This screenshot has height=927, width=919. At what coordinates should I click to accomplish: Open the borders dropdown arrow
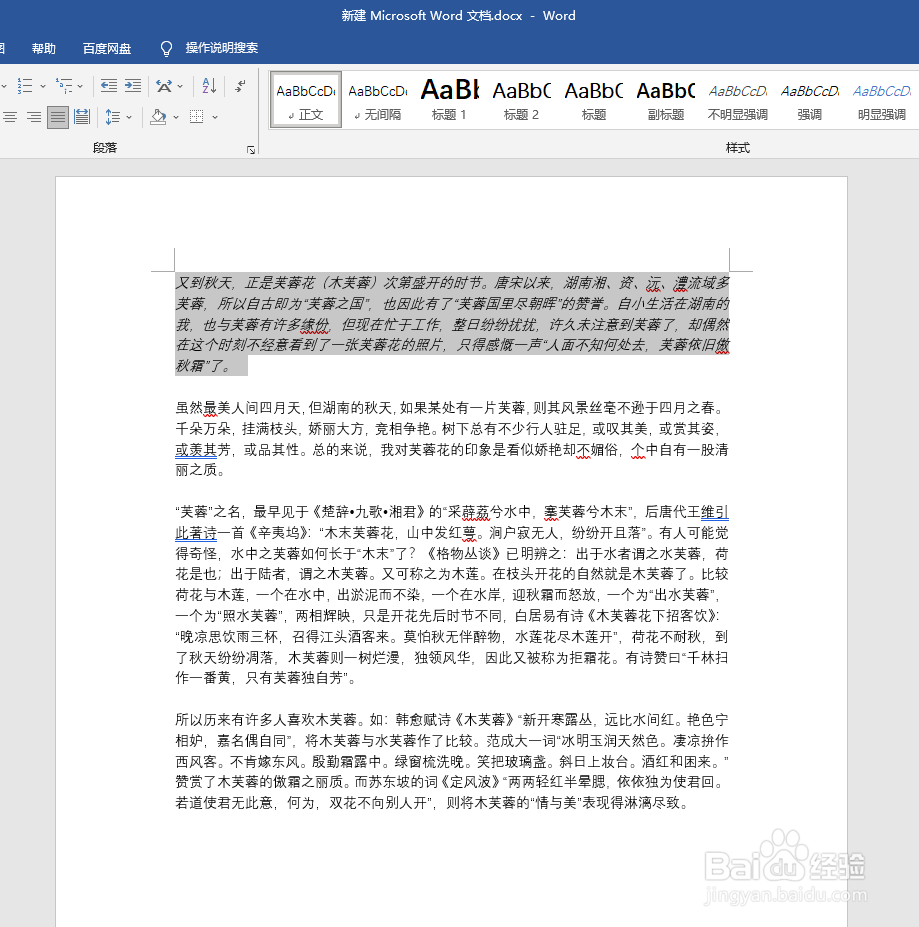(x=213, y=116)
